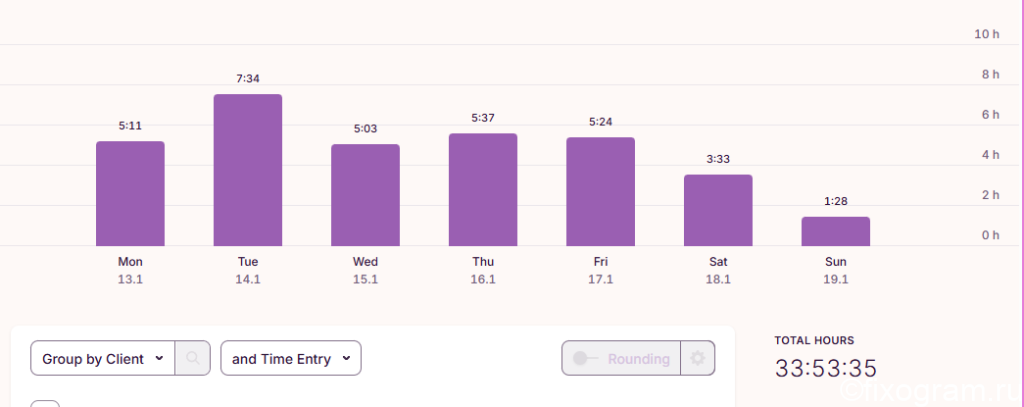The height and width of the screenshot is (407, 1024).
Task: Select the Tuesday 7:34 bar
Action: pos(248,170)
